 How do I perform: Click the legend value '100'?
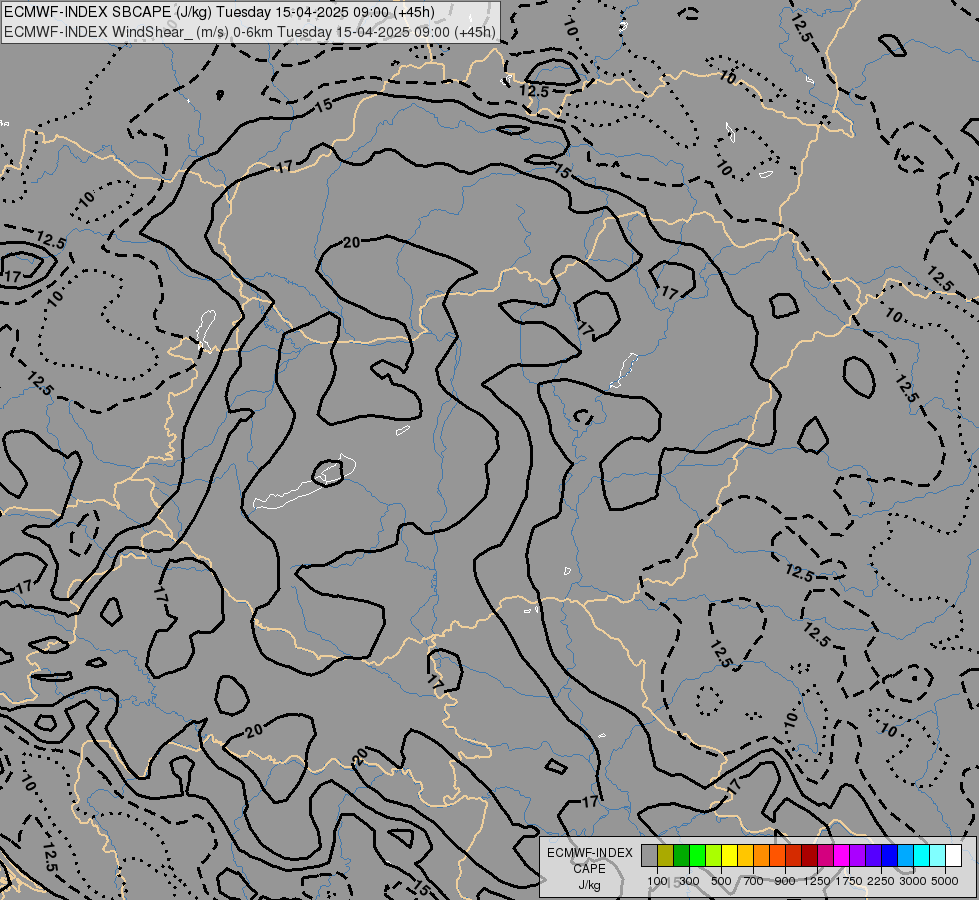coord(657,881)
